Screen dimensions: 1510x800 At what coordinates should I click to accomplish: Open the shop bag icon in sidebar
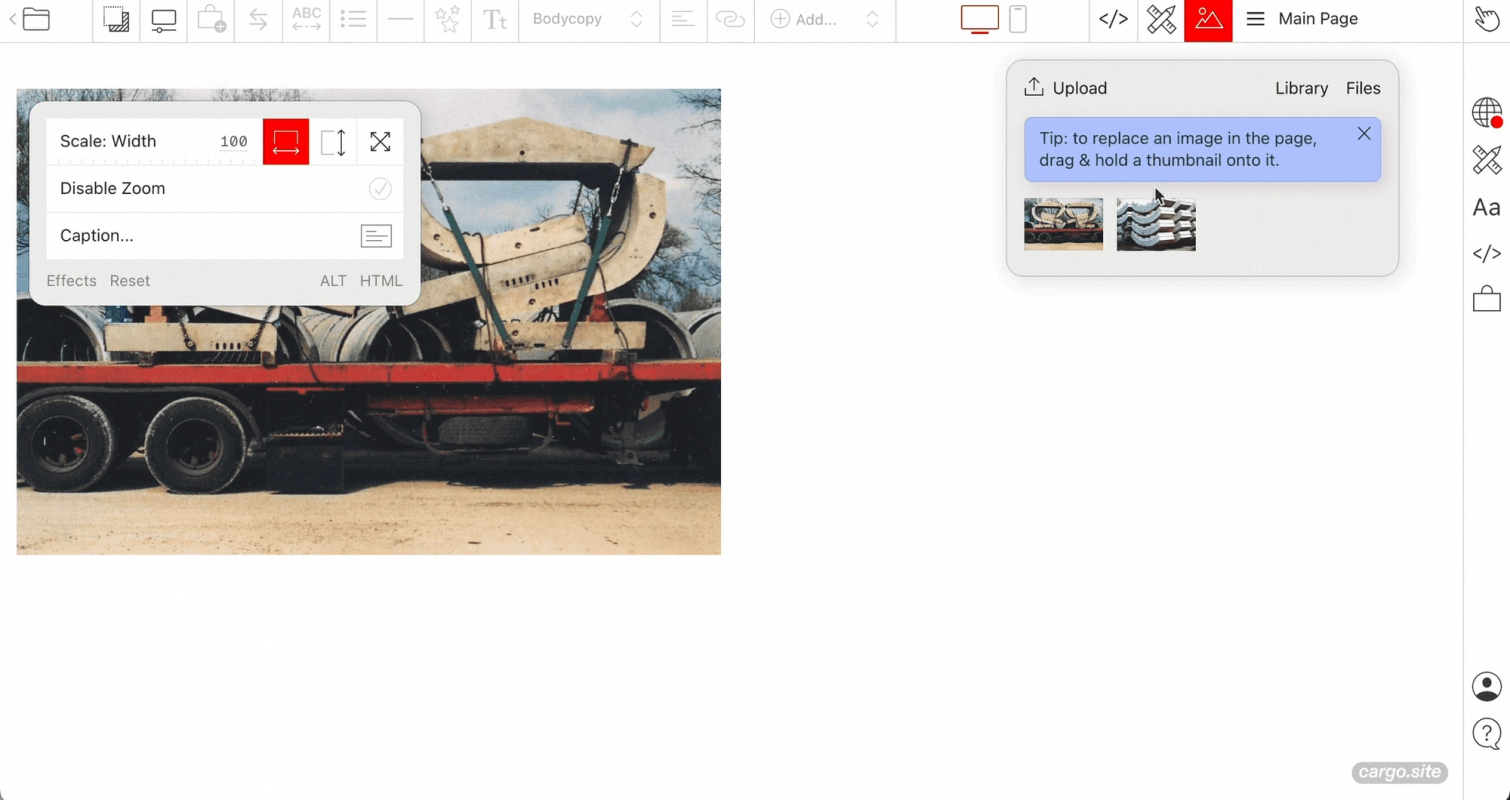1487,298
